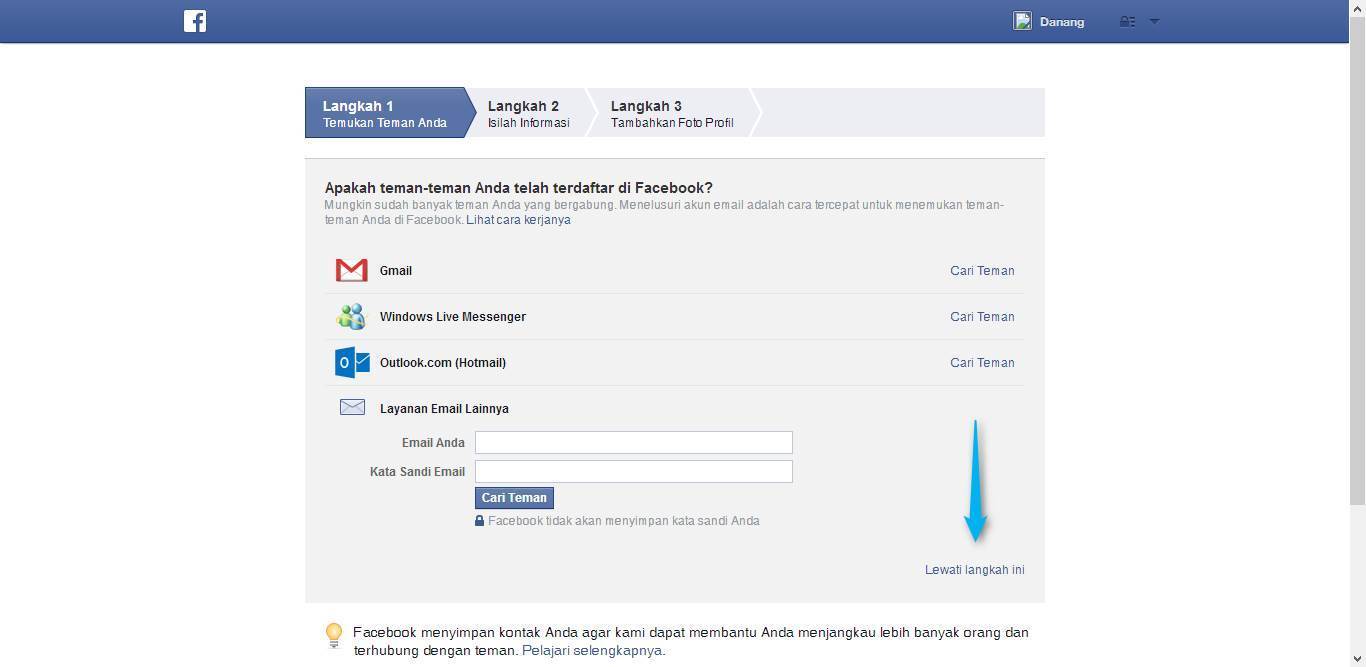The width and height of the screenshot is (1366, 667).
Task: Expand the account dropdown arrow
Action: pyautogui.click(x=1154, y=21)
